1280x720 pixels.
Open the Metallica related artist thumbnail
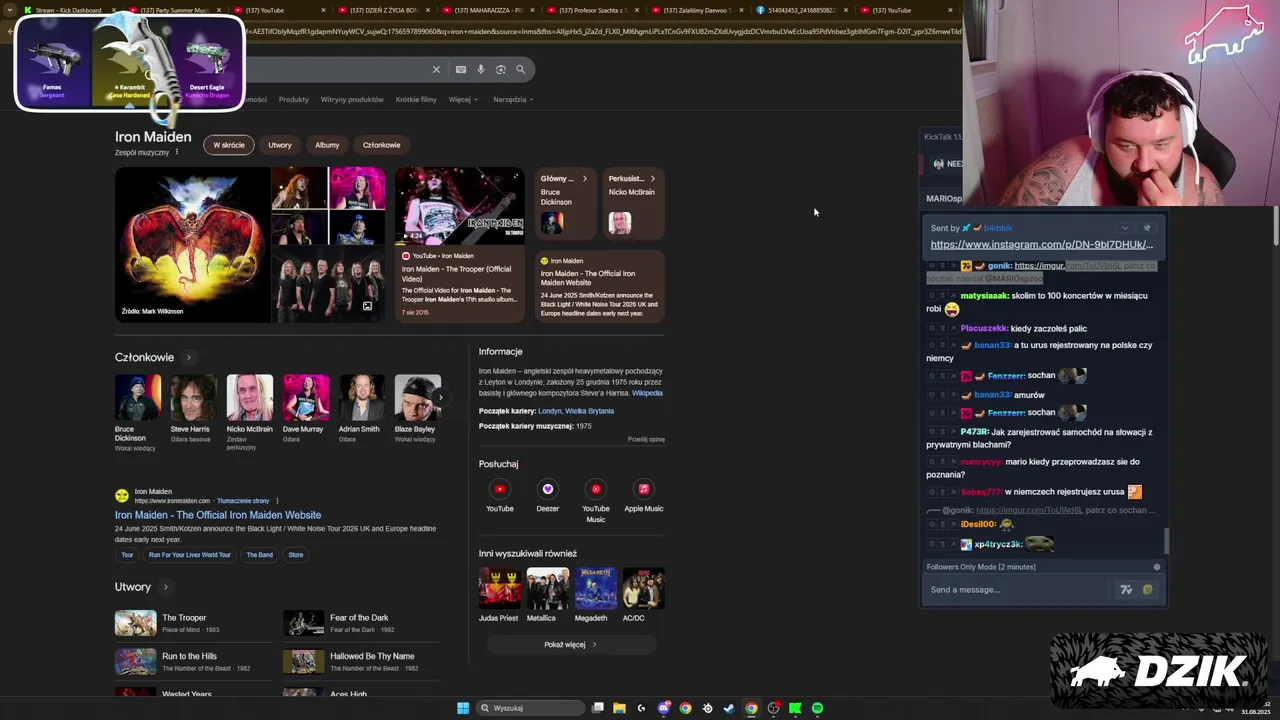[547, 595]
